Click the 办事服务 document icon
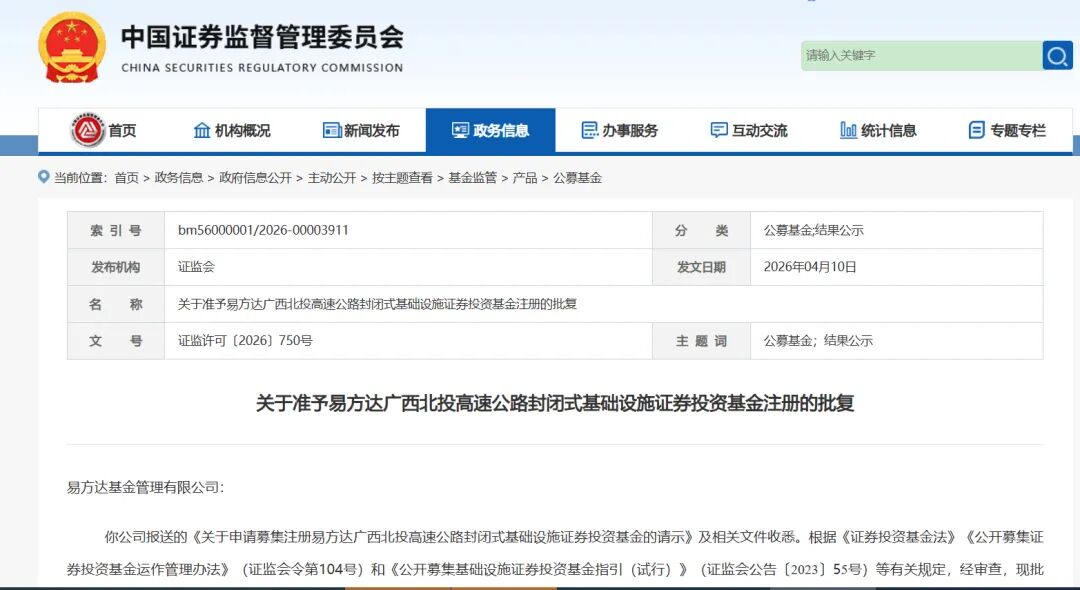Viewport: 1080px width, 590px height. (x=590, y=130)
